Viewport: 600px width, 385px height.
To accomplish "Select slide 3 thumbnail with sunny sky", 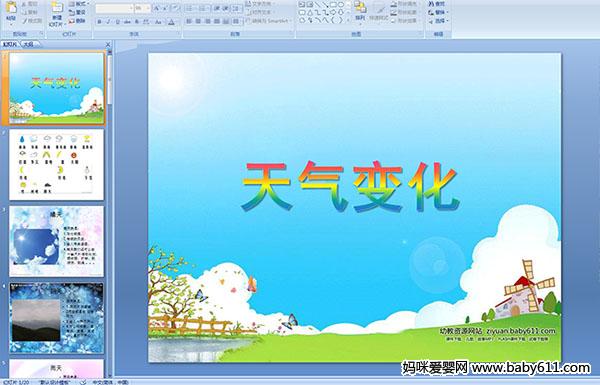I will point(56,241).
